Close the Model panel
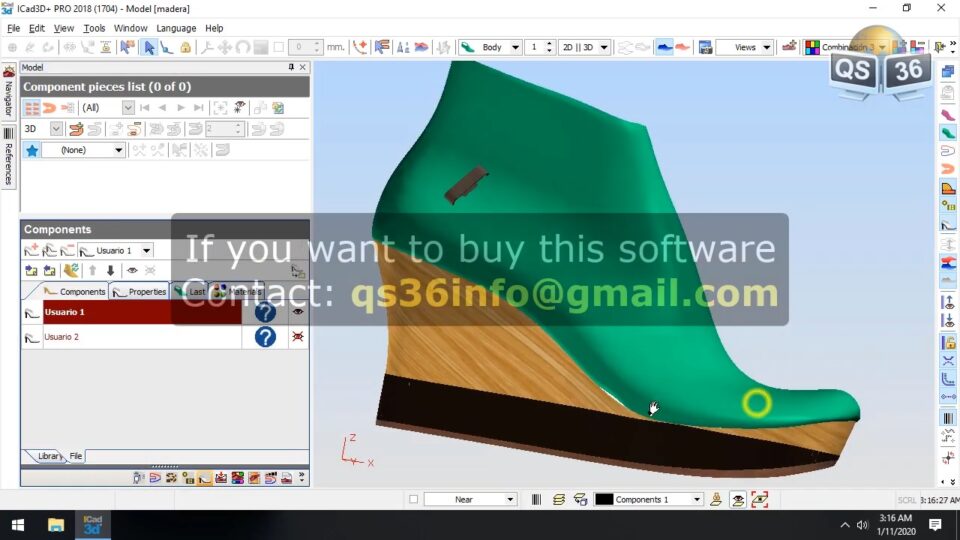The height and width of the screenshot is (540, 960). 302,67
